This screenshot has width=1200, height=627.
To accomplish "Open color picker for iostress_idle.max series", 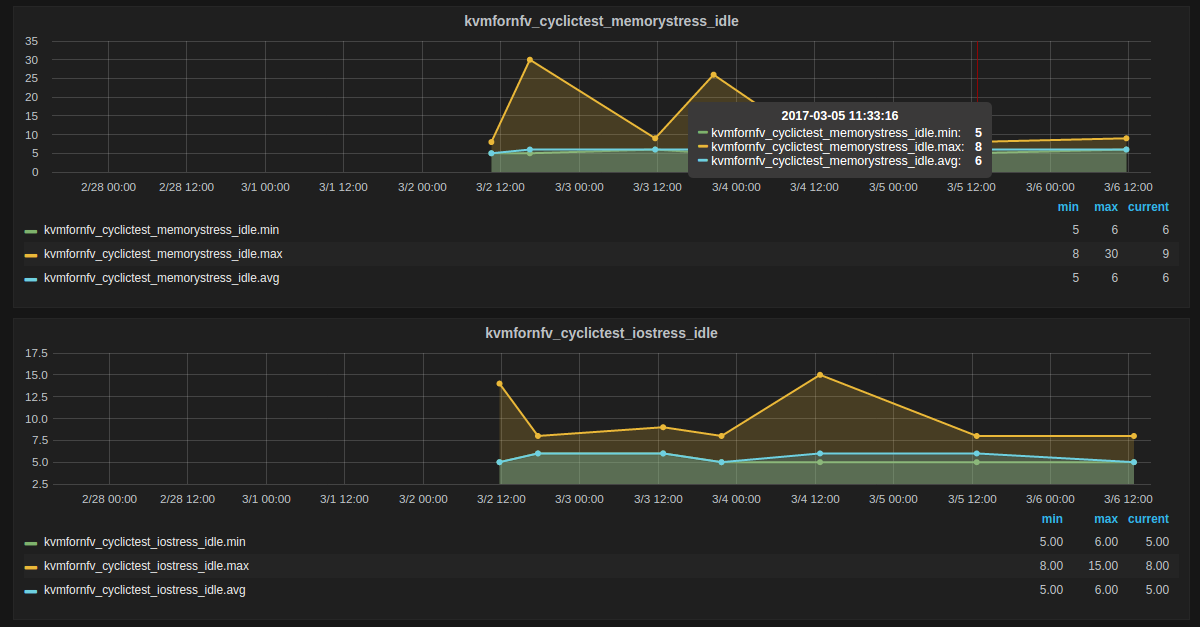I will [x=31, y=567].
